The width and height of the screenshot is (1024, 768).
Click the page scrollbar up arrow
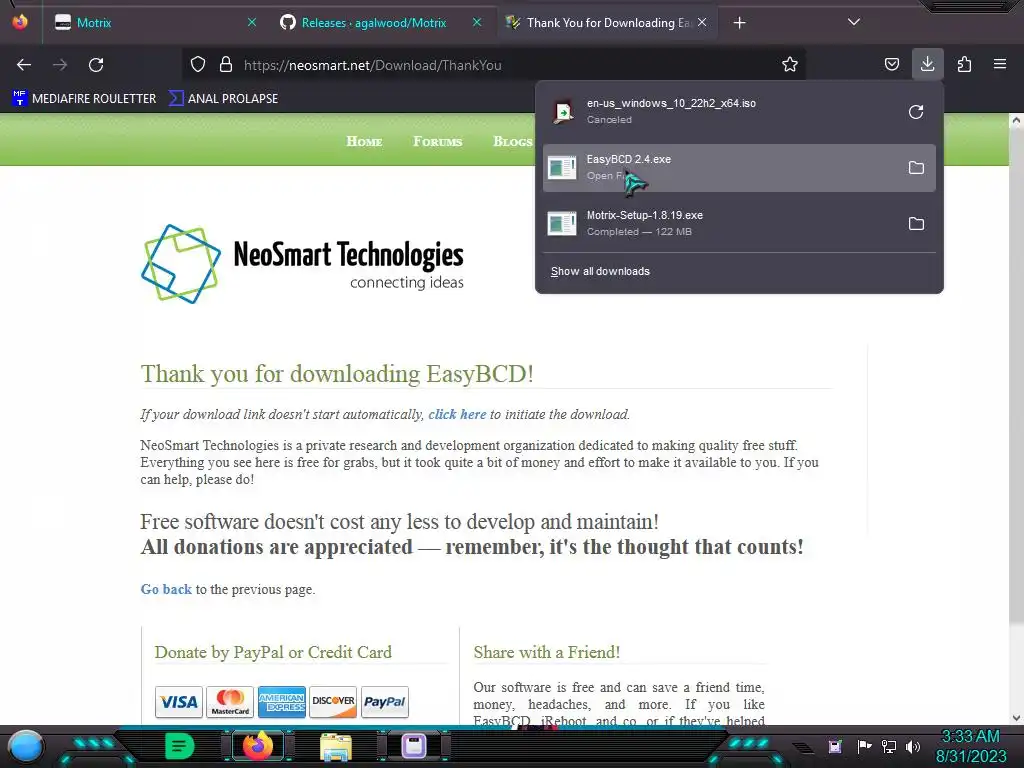pos(1016,120)
